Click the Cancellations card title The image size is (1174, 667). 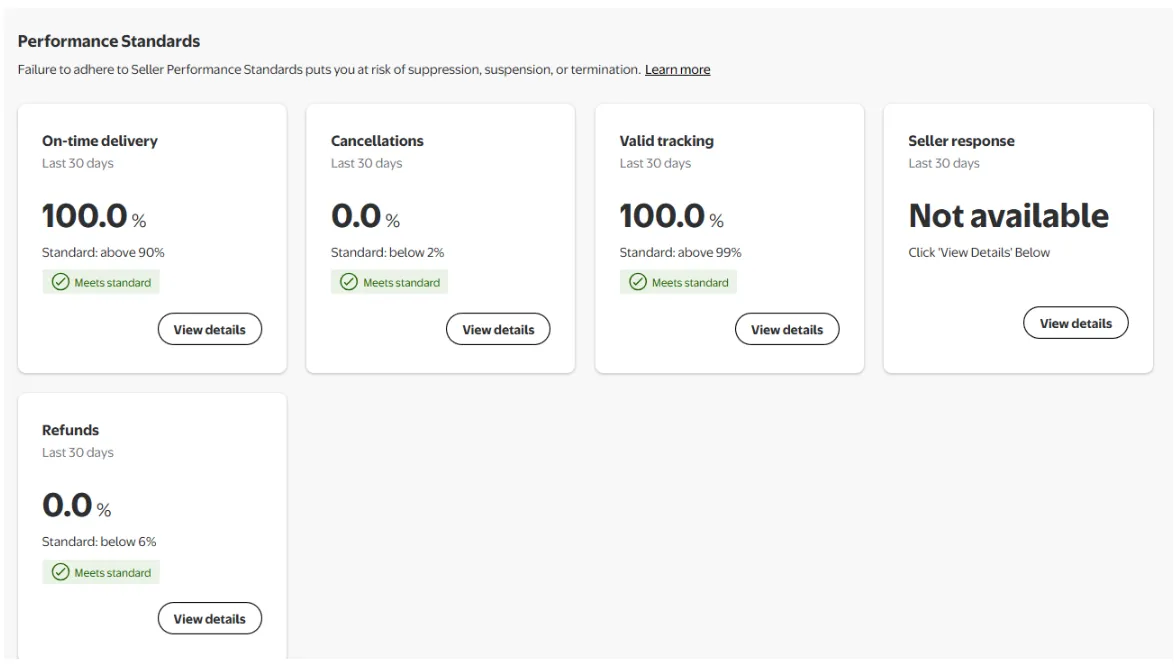click(x=377, y=141)
